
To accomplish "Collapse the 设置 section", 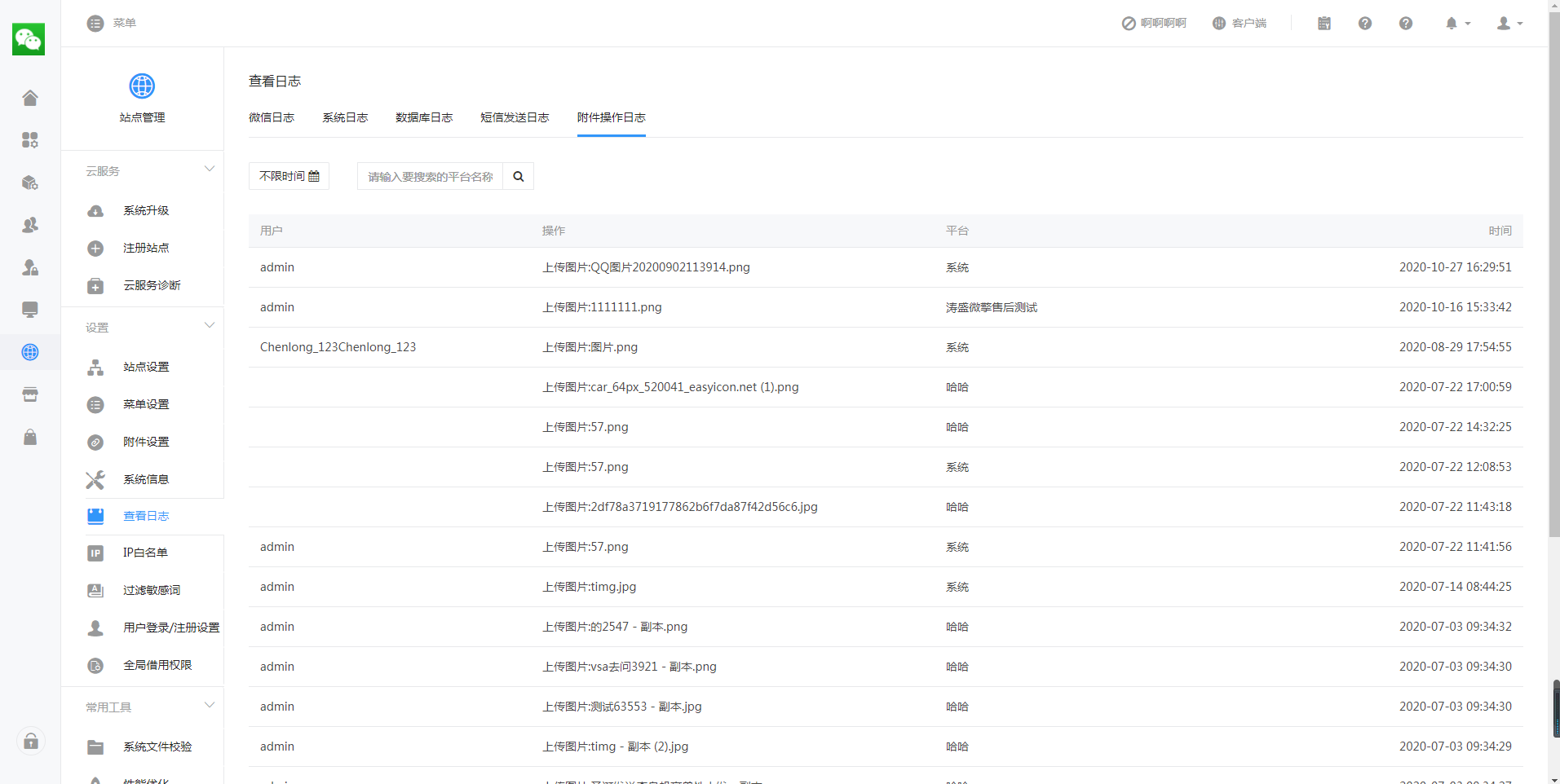I will (x=210, y=326).
